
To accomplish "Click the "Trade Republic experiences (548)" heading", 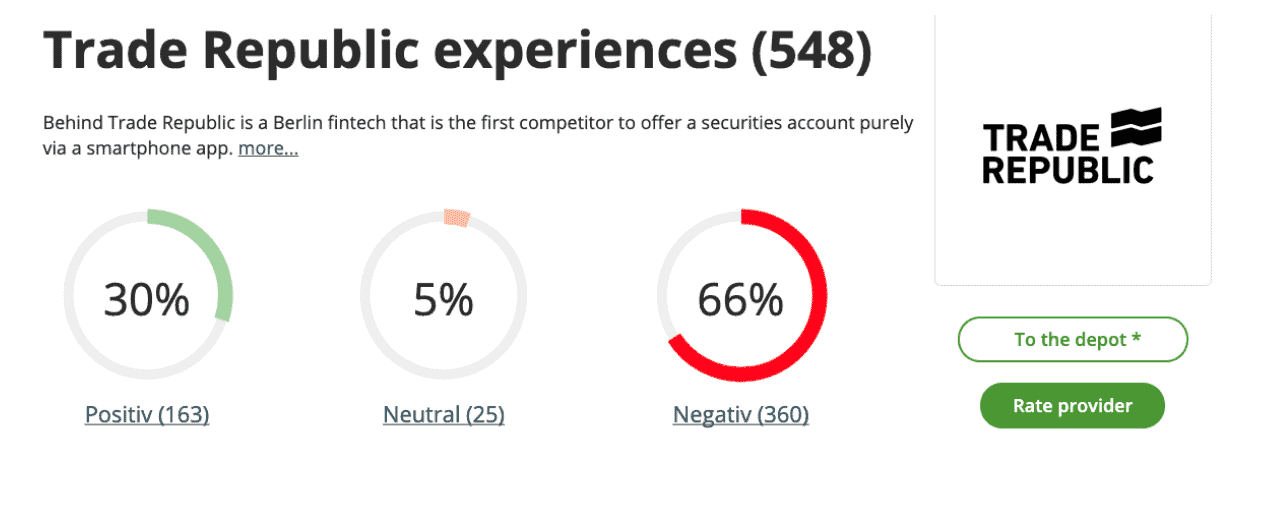I will coord(457,50).
